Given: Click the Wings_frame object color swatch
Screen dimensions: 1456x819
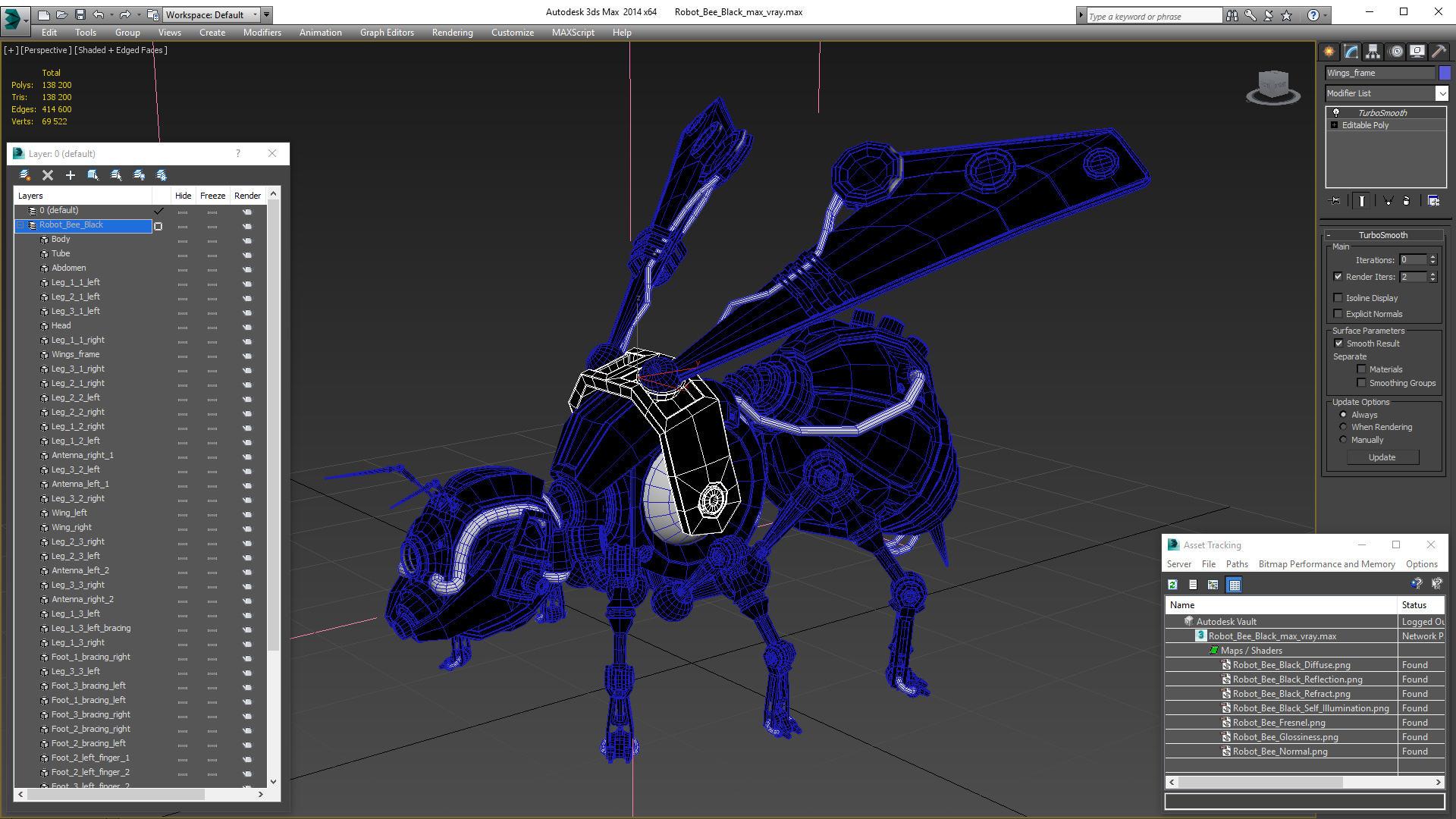Looking at the screenshot, I should tap(1445, 73).
